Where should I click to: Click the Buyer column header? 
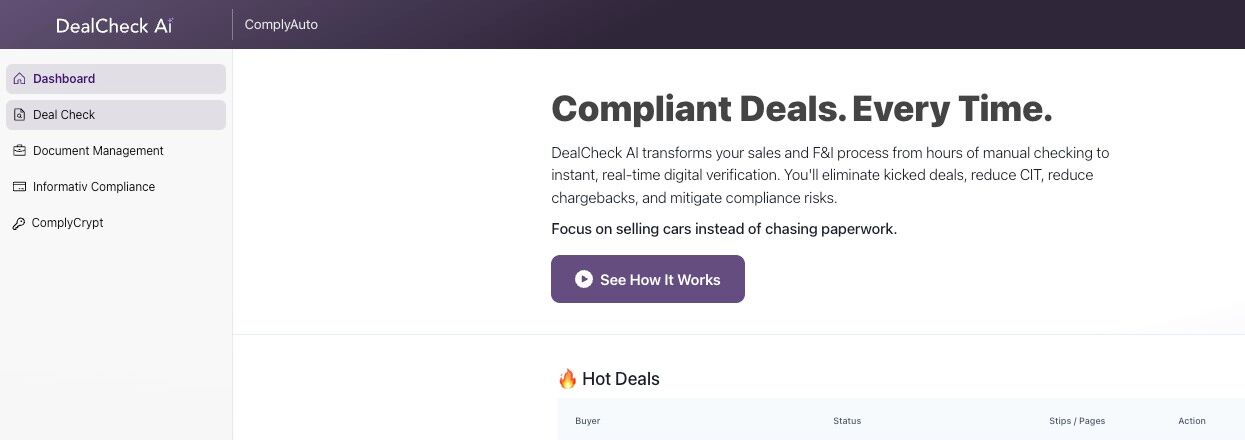click(x=587, y=421)
